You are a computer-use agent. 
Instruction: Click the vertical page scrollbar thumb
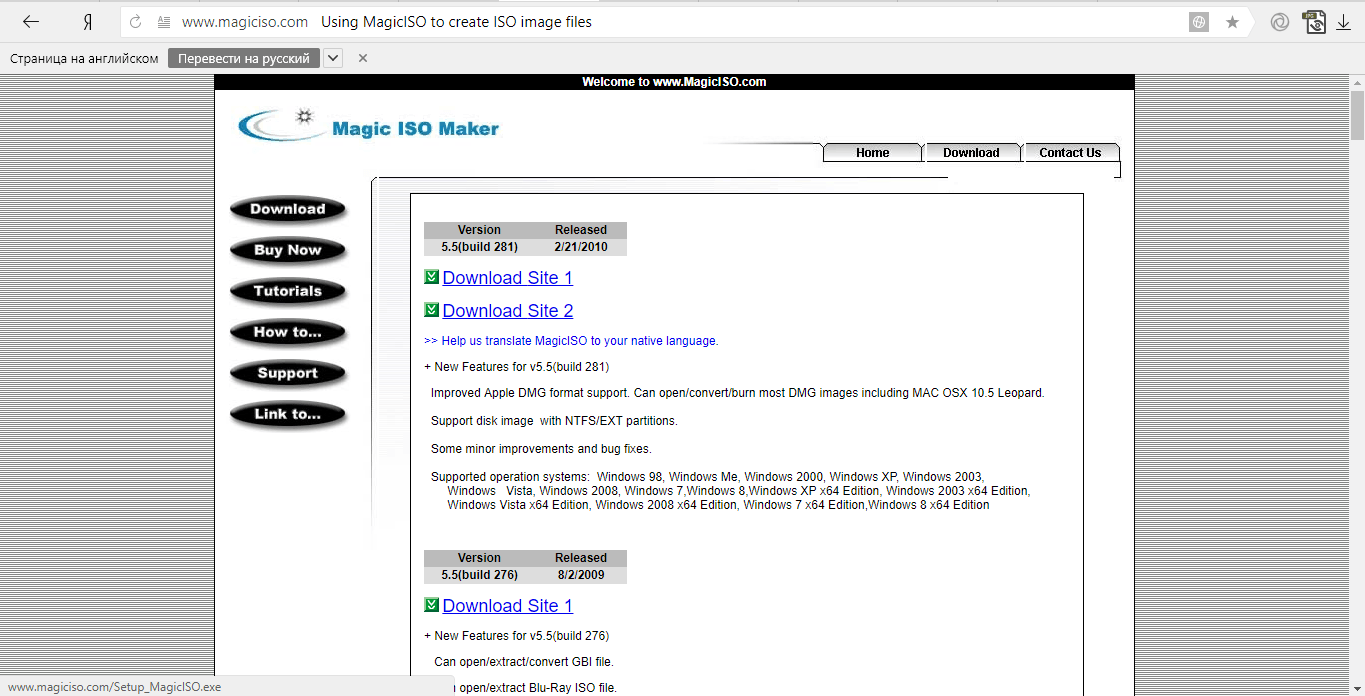click(1357, 115)
